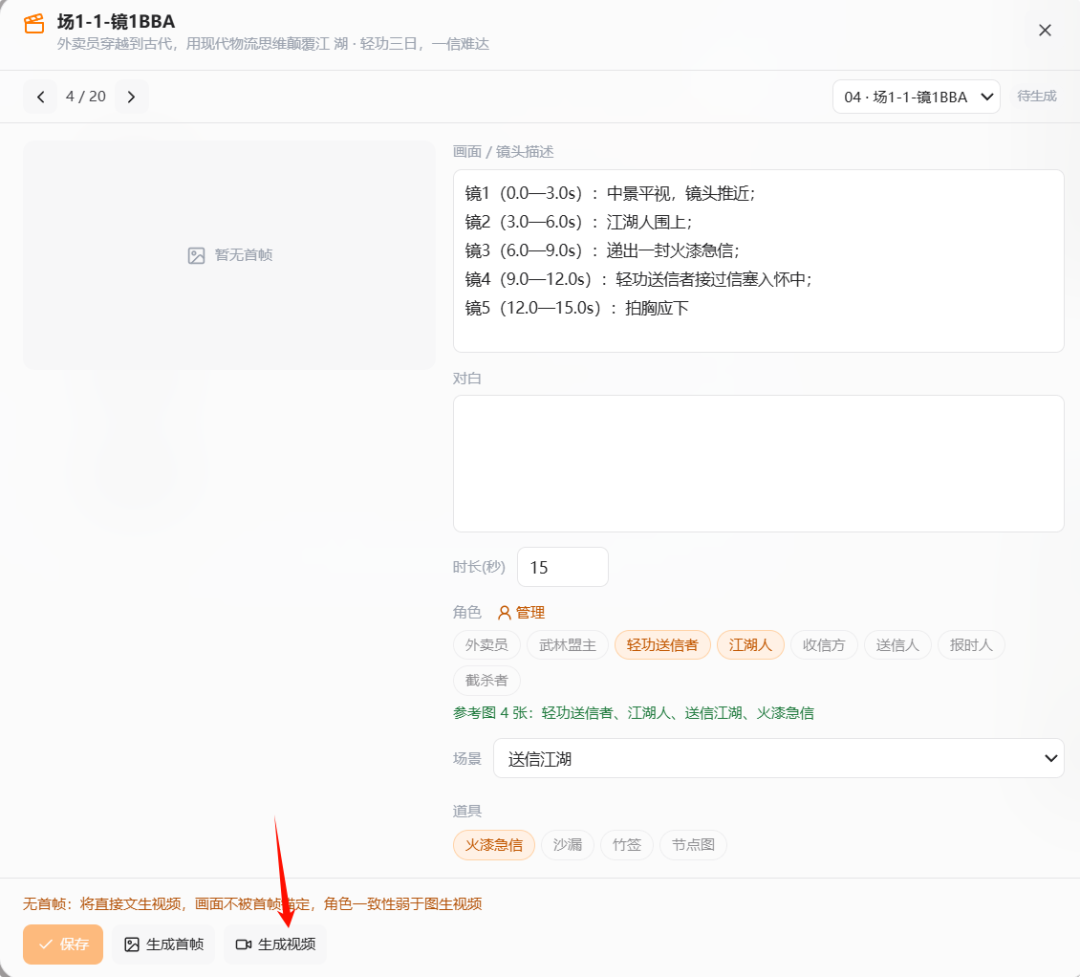
Task: Click the dialog title 场1-1-镜1BBA
Action: (116, 21)
